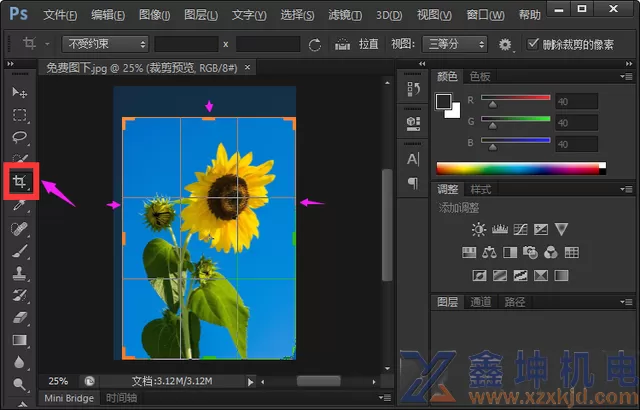Toggle 删除裁剪的像素 checkbox
Image resolution: width=640 pixels, height=410 pixels.
[533, 44]
